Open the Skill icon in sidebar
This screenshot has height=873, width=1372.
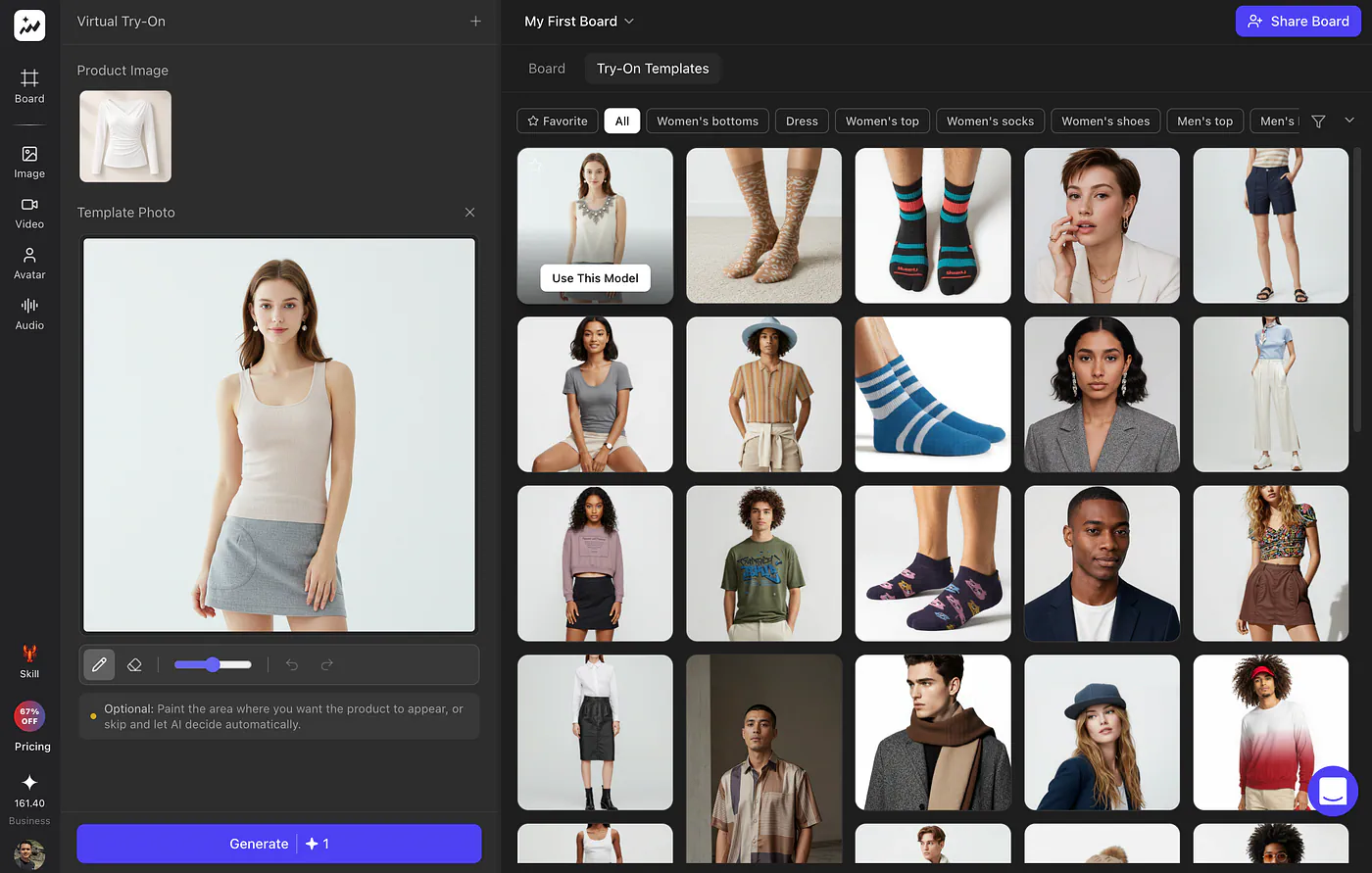[x=29, y=661]
